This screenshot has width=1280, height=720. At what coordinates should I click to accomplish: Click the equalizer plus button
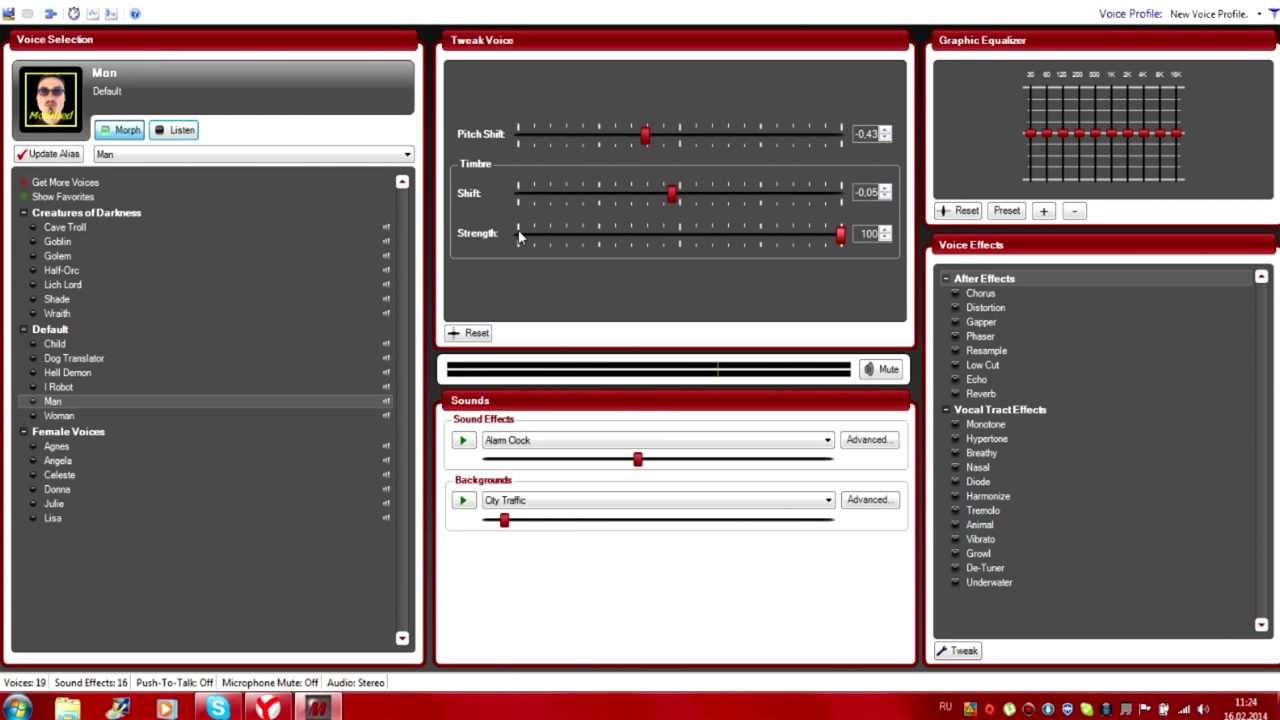coord(1044,211)
